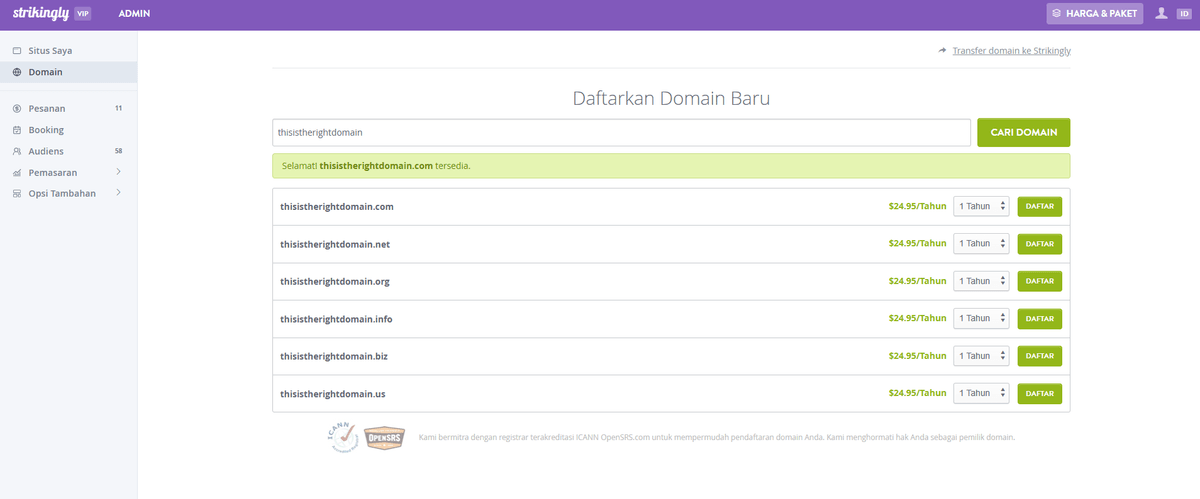Click DAFTAR for thisistherightdomain.org
The width and height of the screenshot is (1200, 499).
coord(1040,281)
